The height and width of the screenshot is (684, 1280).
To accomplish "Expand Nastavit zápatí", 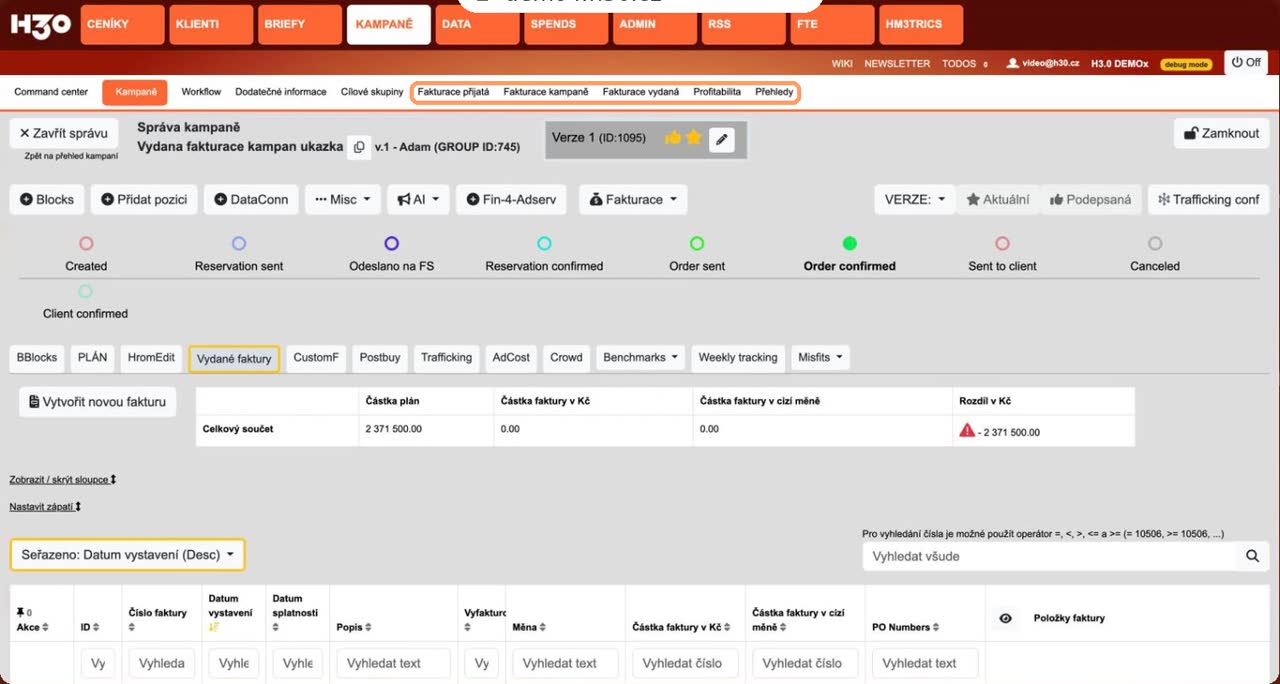I will [46, 507].
